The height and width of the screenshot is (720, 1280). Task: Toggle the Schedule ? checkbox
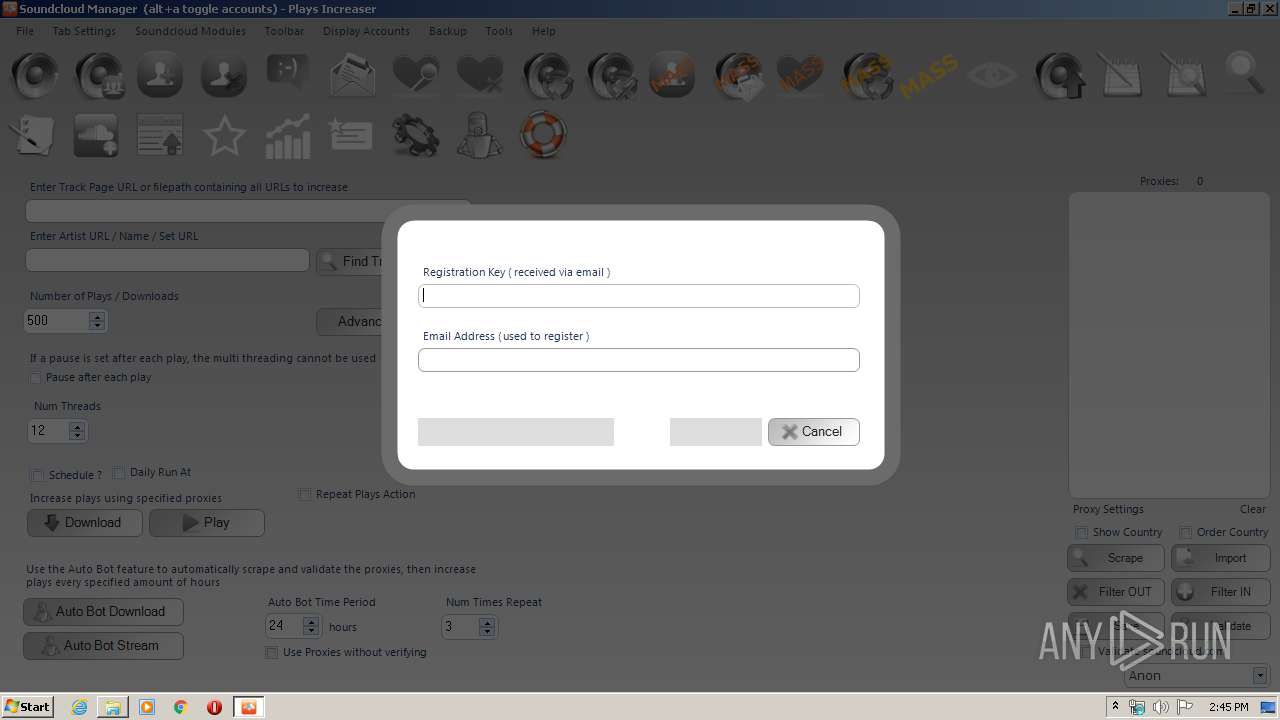click(x=38, y=476)
